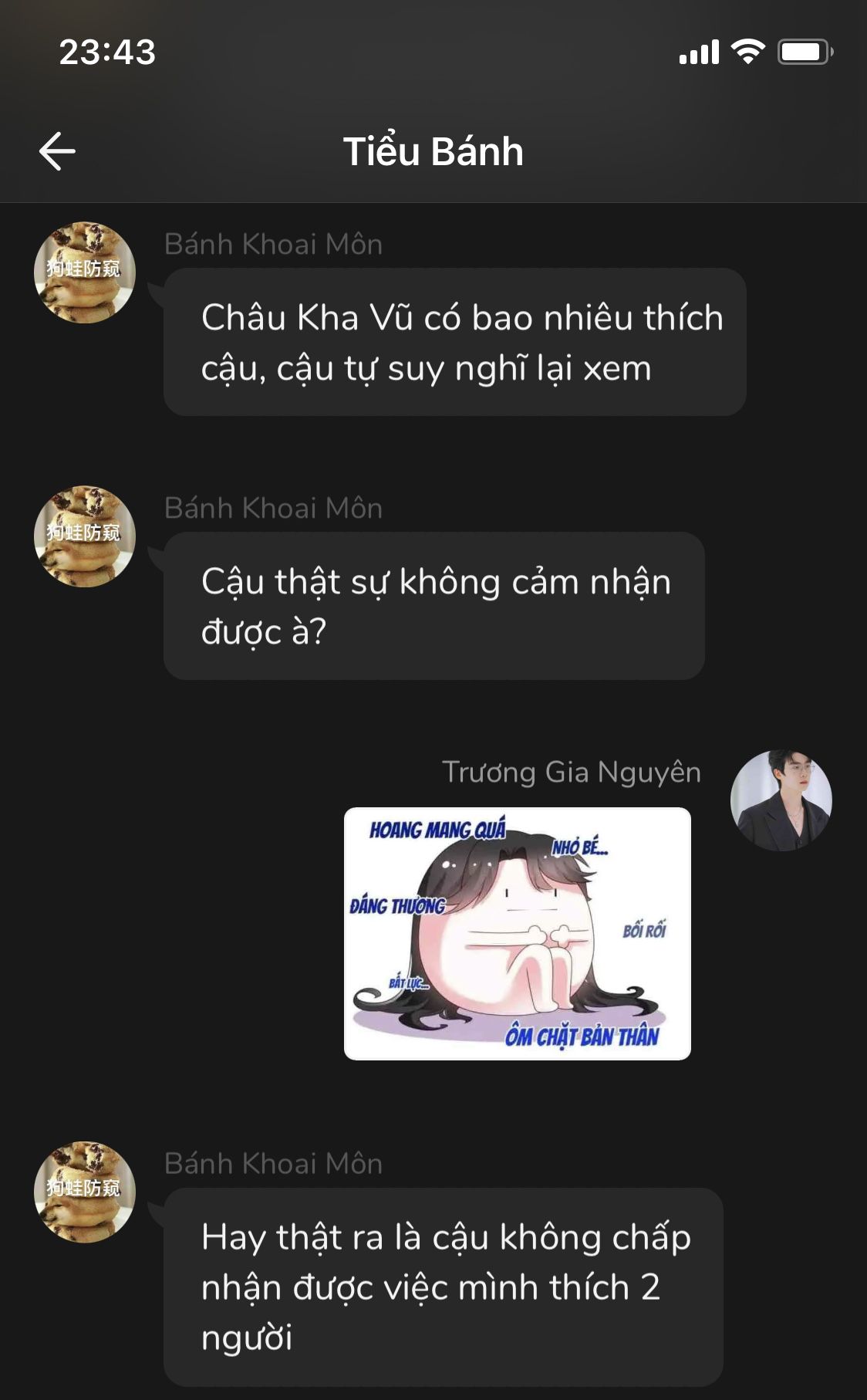Tap the battery indicator icon
The height and width of the screenshot is (1400, 867).
point(805,52)
